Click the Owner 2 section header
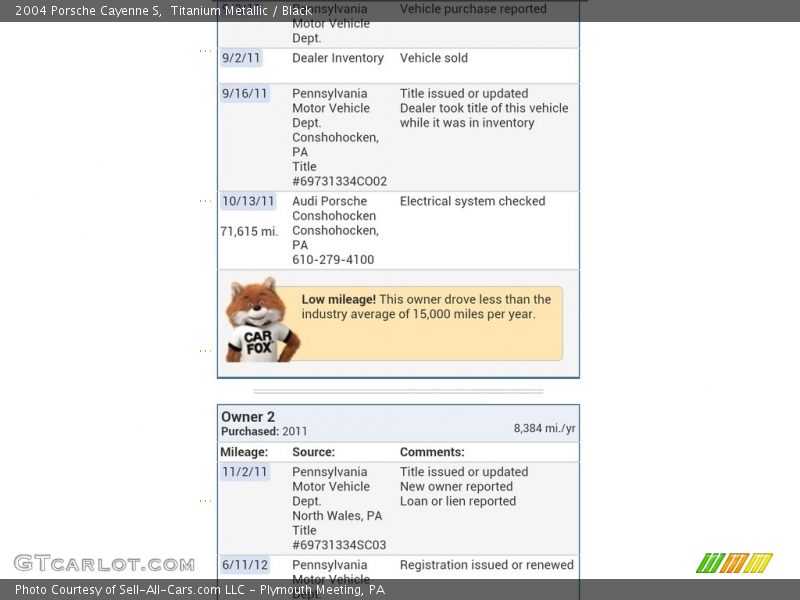 248,417
